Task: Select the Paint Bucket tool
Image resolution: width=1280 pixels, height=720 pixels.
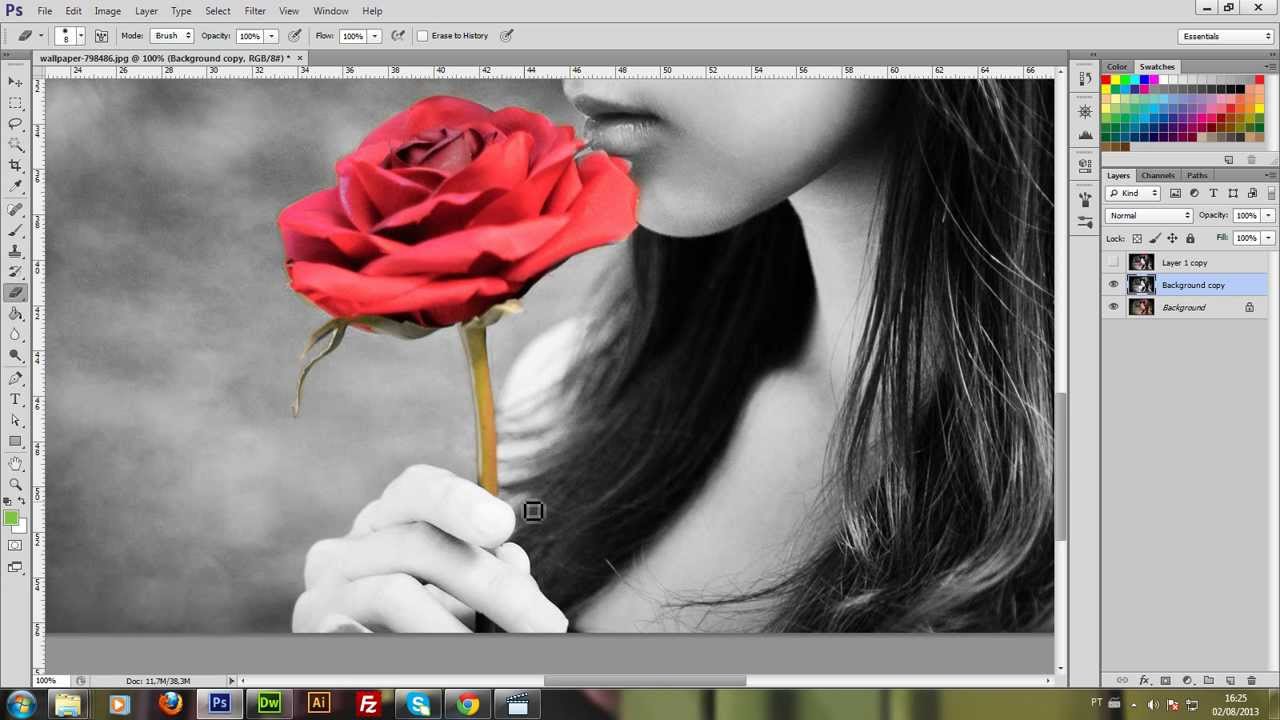Action: pos(15,314)
